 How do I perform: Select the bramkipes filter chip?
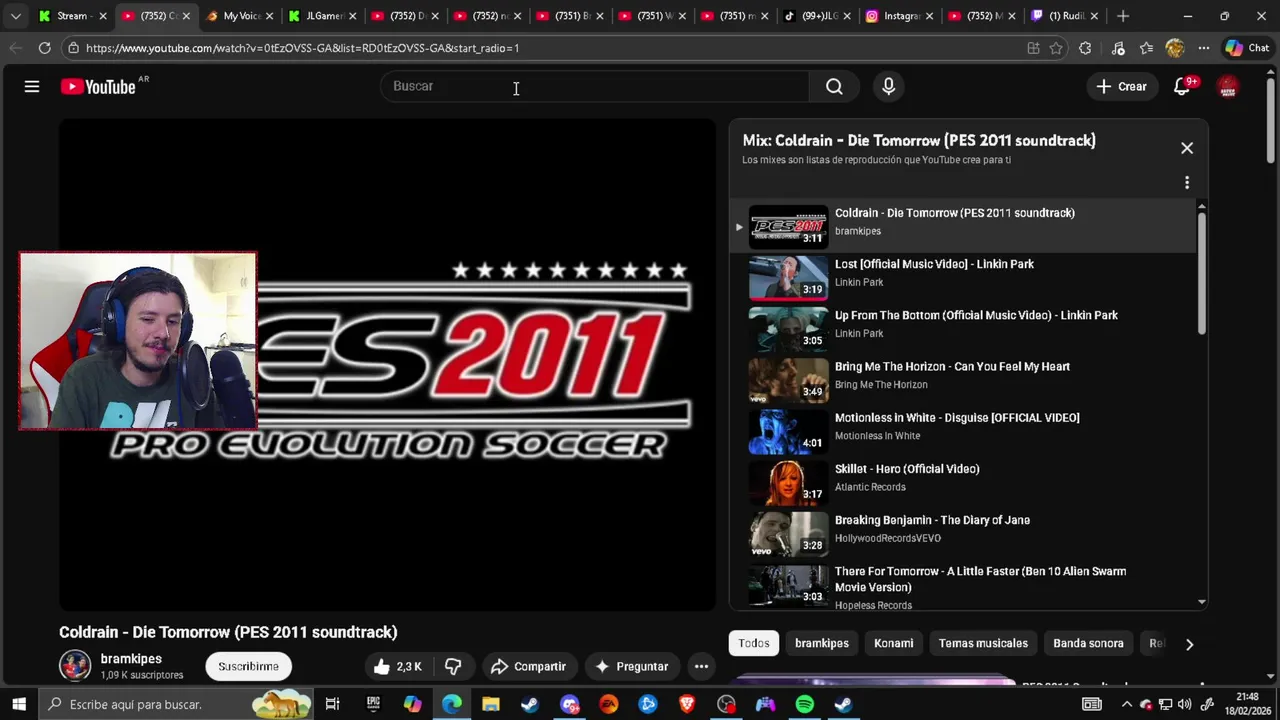822,643
